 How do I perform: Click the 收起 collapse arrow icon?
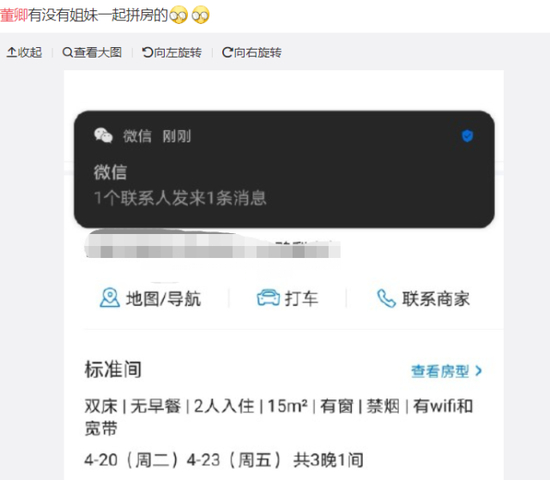coord(12,52)
